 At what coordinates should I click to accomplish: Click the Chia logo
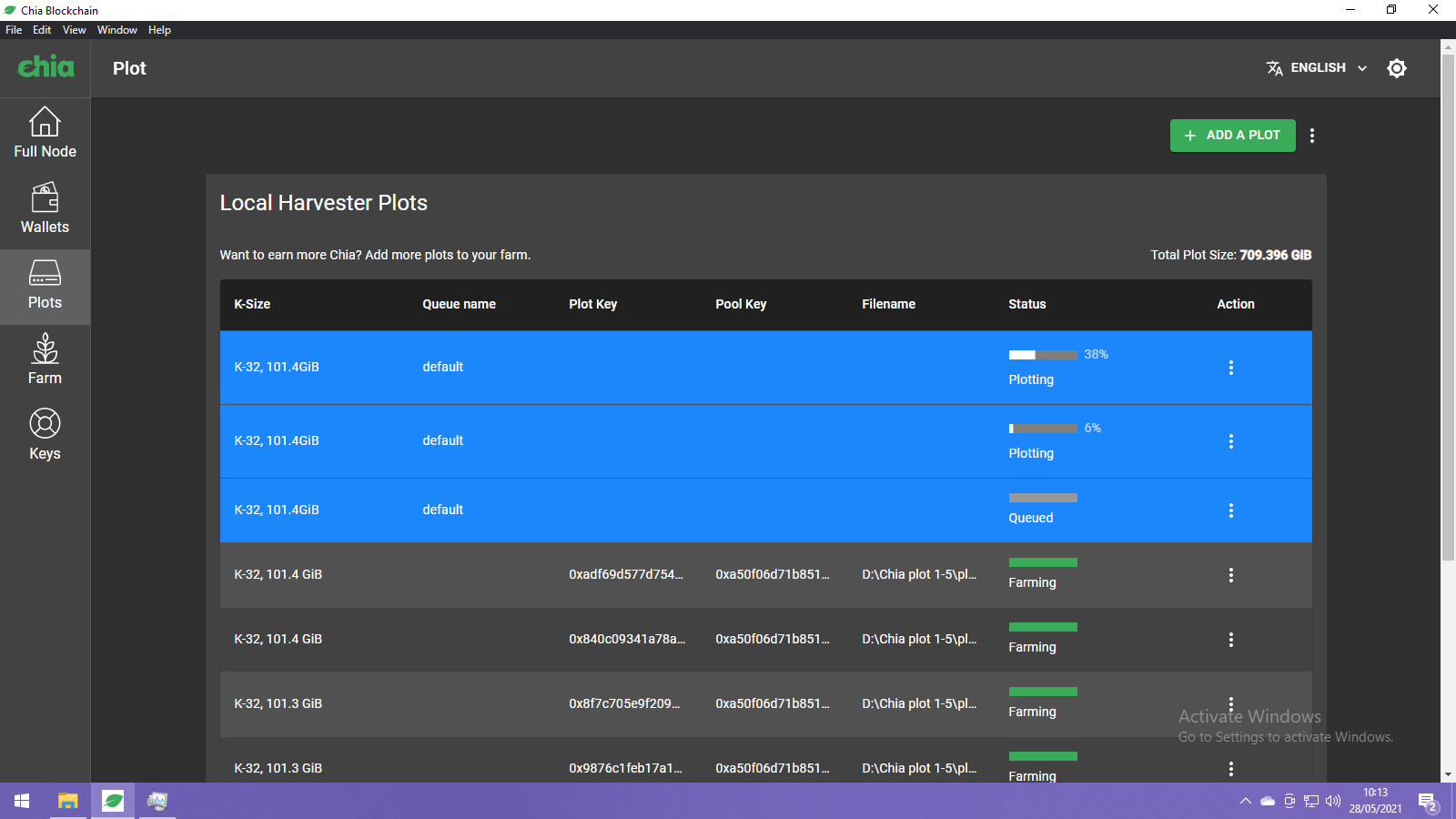coord(45,66)
